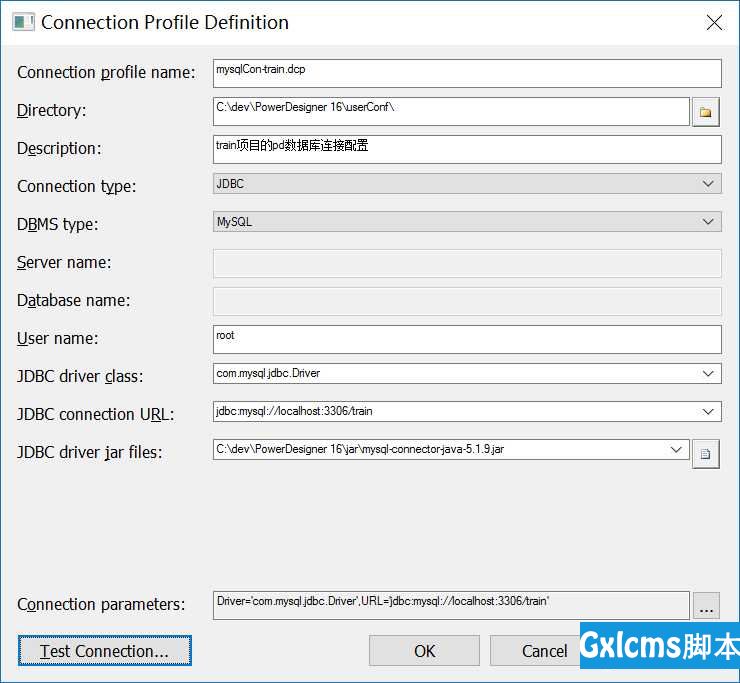Confirm the profile with OK
Screen dimensions: 740x683
click(424, 650)
